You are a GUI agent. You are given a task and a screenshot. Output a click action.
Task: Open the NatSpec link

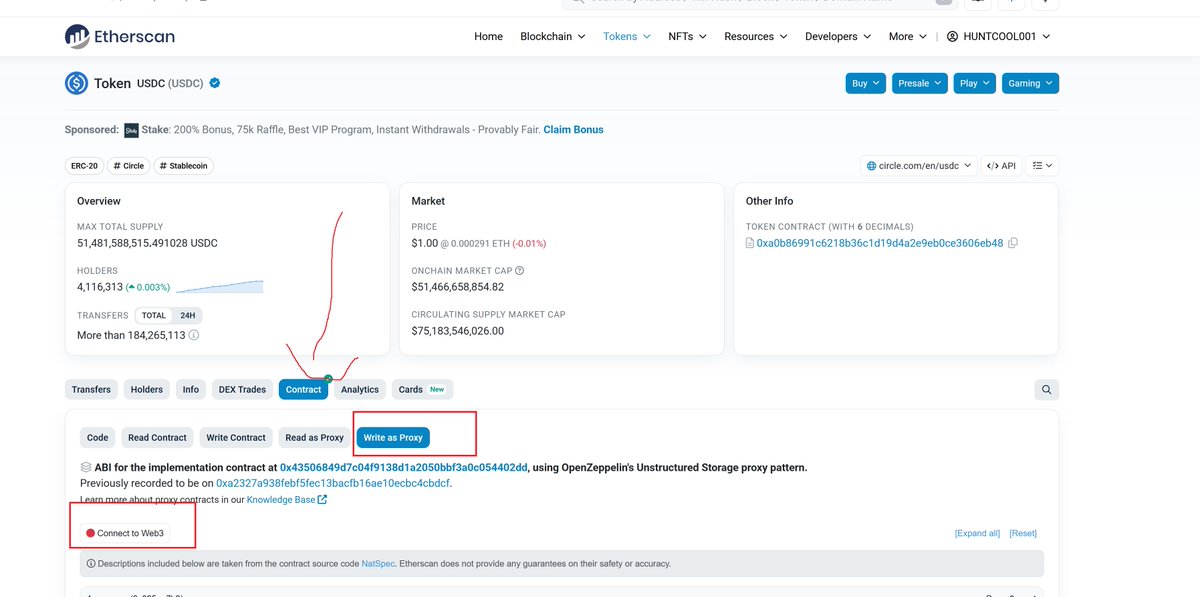(378, 564)
